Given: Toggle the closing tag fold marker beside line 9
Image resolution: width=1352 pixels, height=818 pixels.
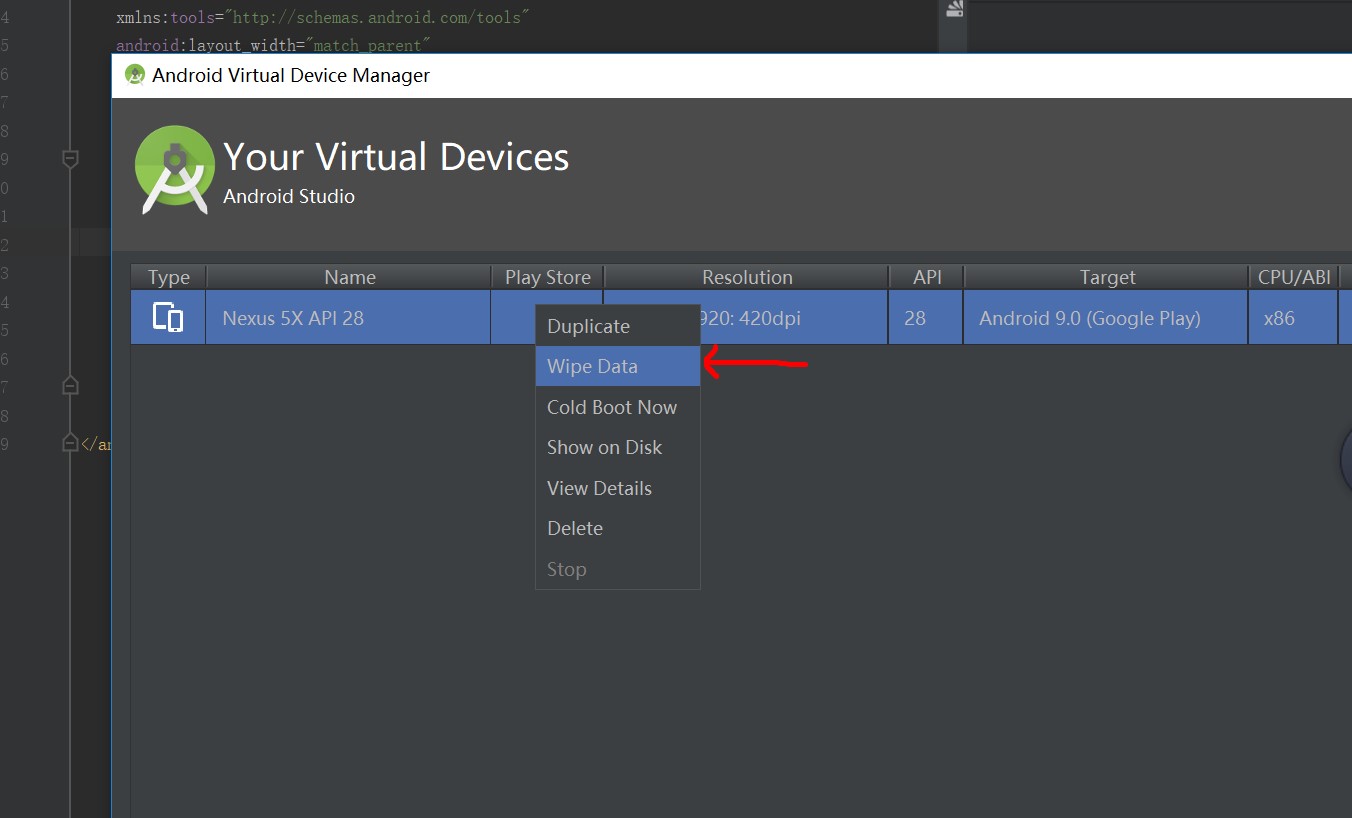Looking at the screenshot, I should pyautogui.click(x=70, y=443).
